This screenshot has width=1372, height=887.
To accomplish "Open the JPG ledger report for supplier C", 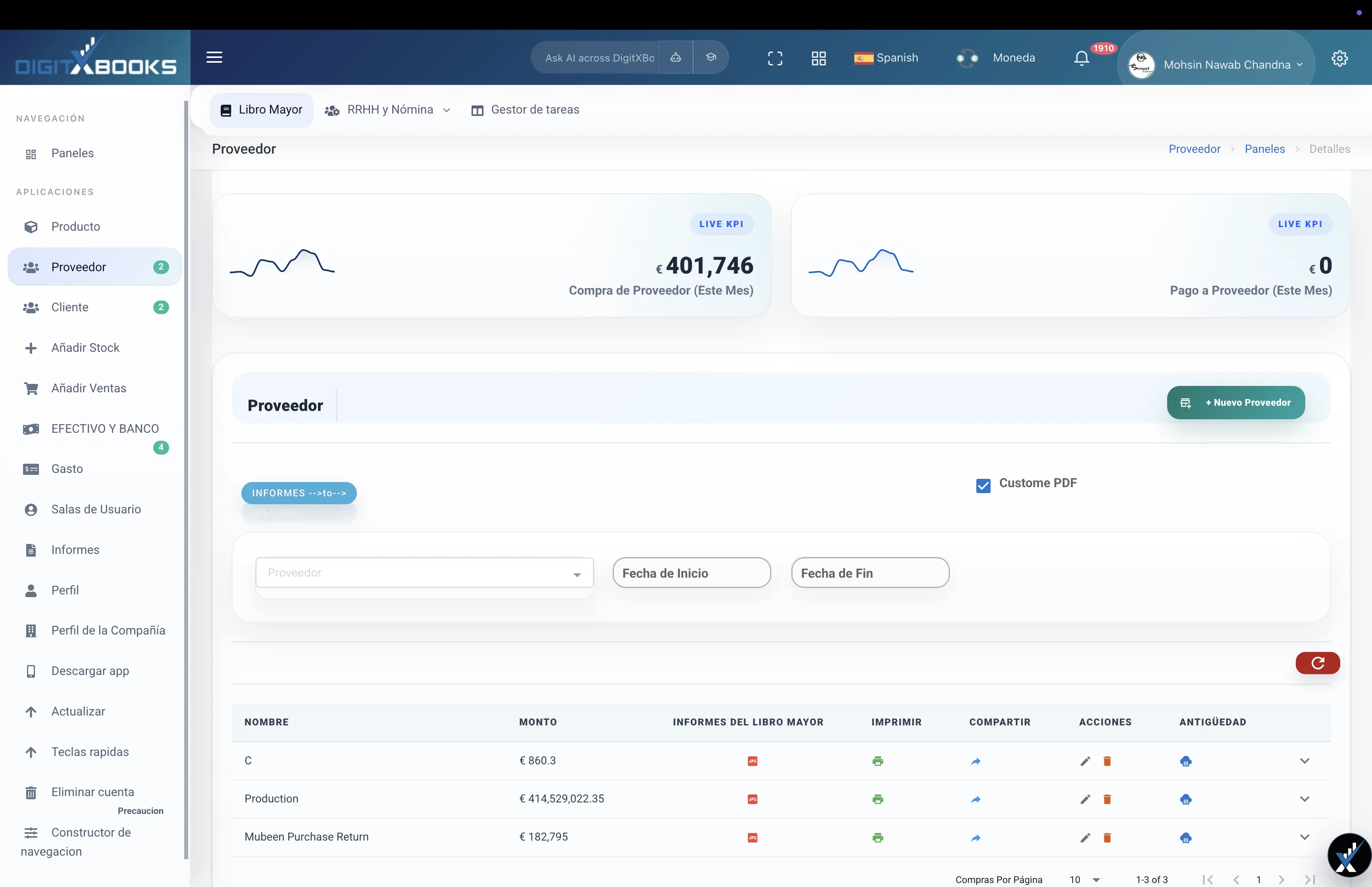I will click(753, 760).
